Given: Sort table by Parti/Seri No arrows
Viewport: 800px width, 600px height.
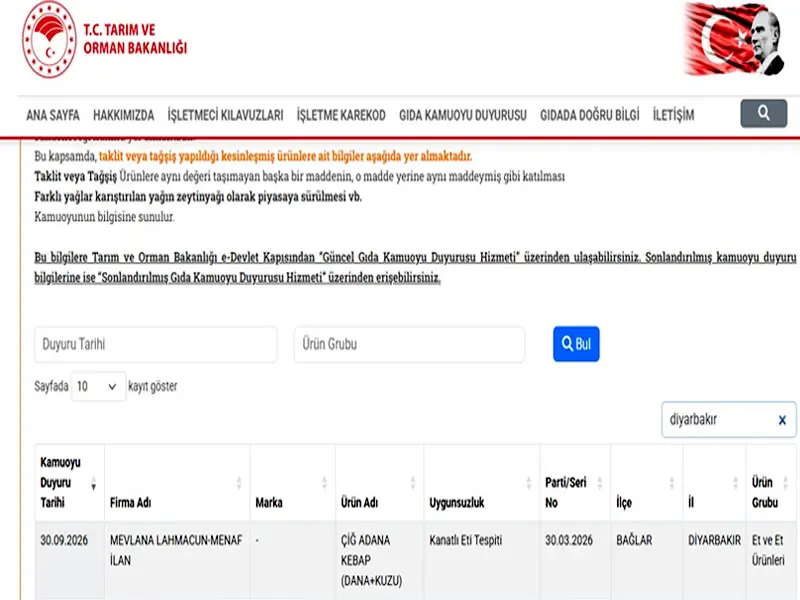Looking at the screenshot, I should pyautogui.click(x=599, y=483).
